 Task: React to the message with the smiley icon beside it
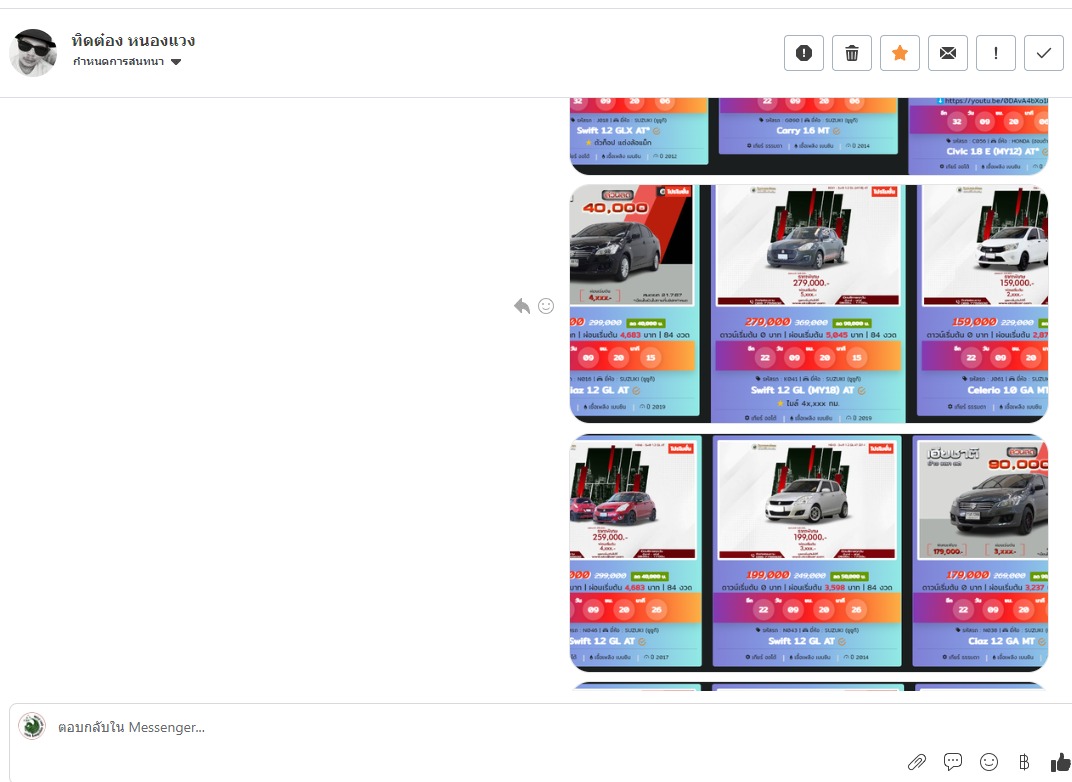pyautogui.click(x=546, y=306)
